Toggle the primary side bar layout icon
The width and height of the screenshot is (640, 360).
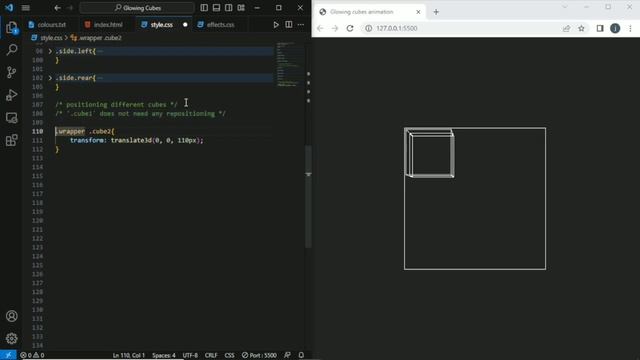pos(204,8)
